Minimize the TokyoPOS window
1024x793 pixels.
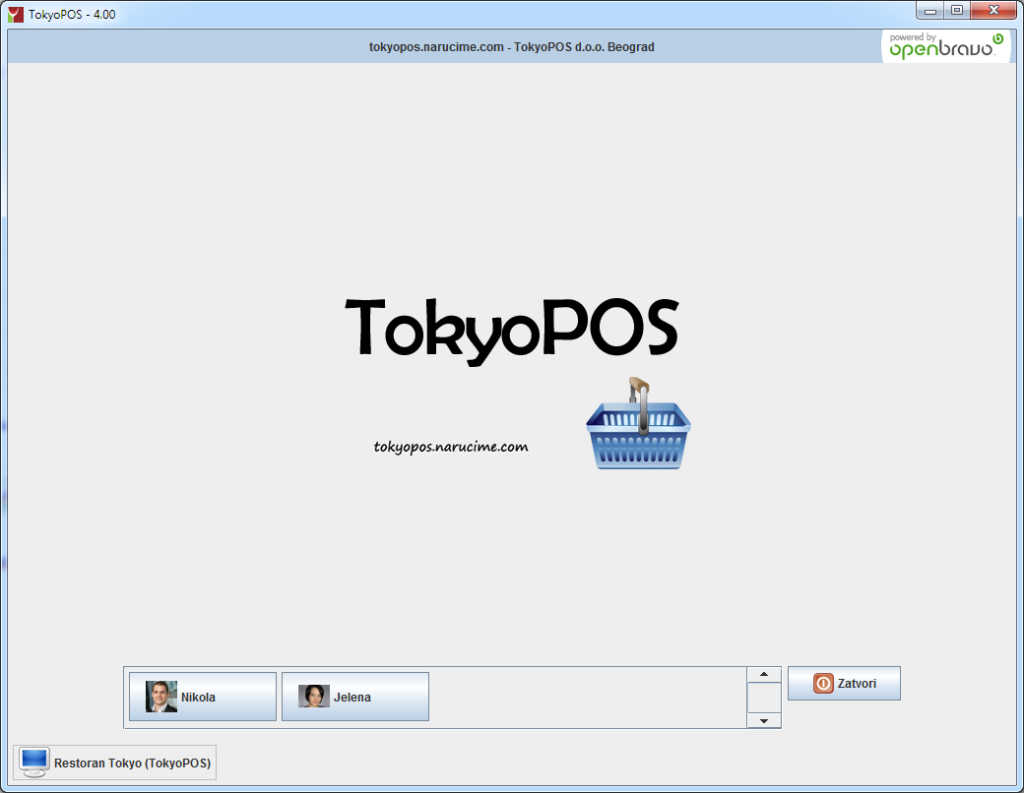pos(930,10)
